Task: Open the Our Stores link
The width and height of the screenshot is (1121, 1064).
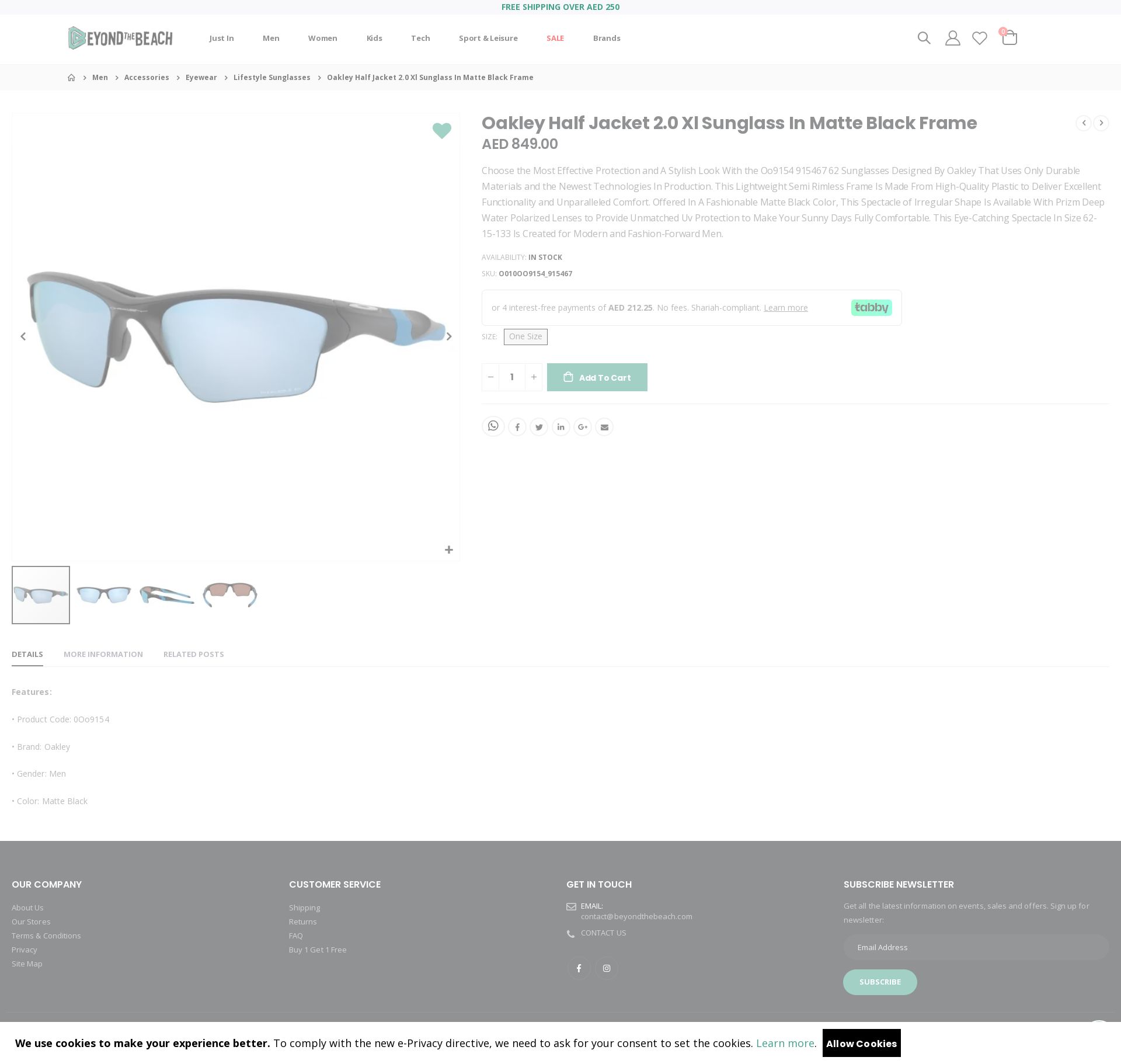Action: point(31,922)
